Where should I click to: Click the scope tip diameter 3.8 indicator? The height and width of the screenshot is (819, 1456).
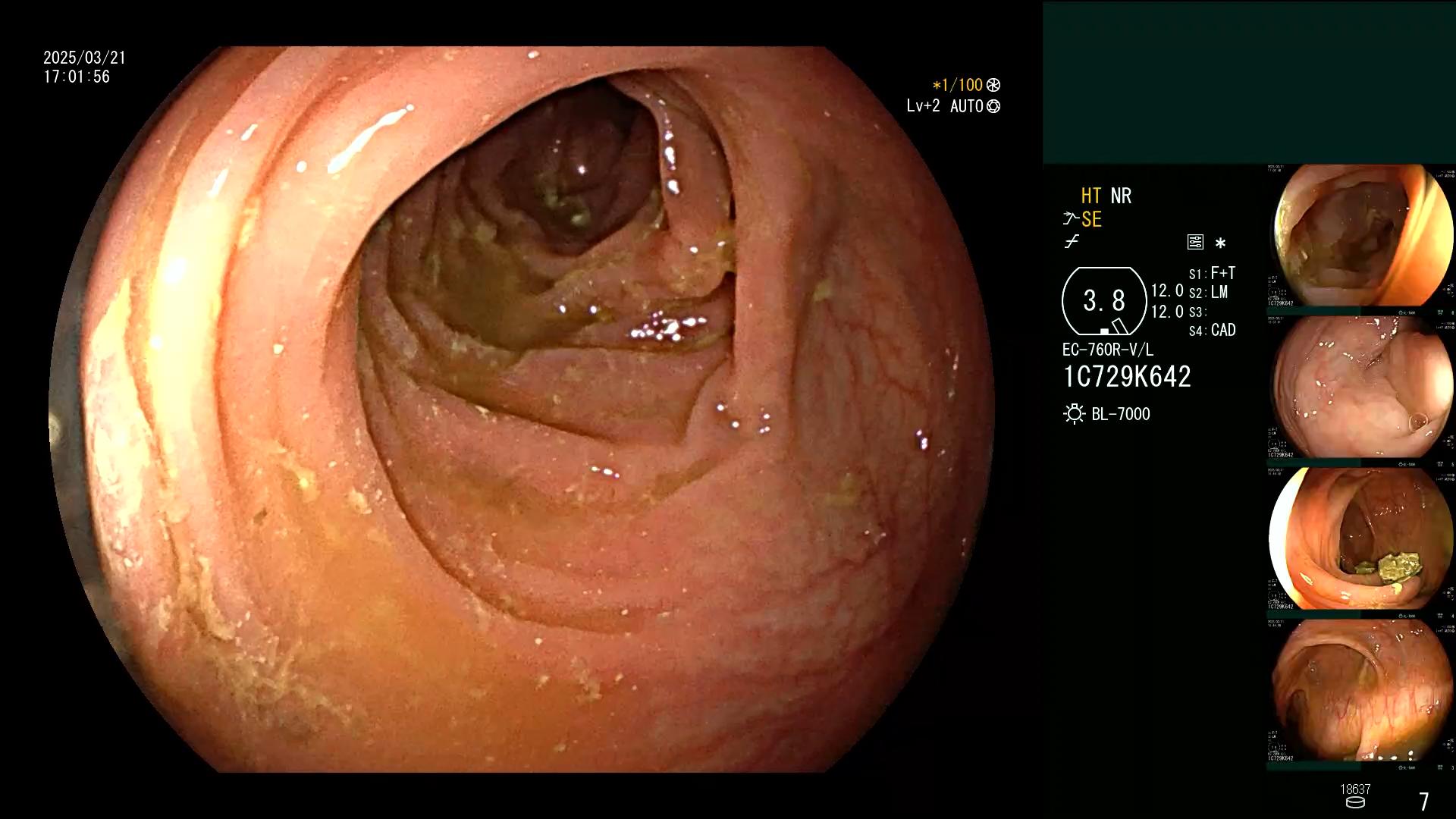point(1104,301)
